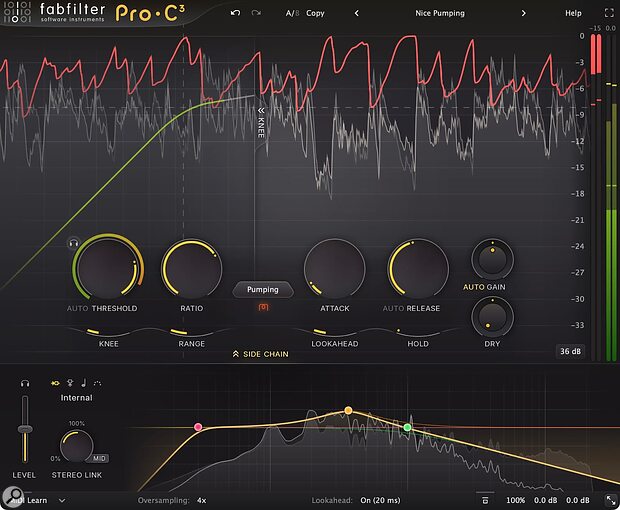
Task: Collapse the SIDE CHAIN section
Action: tap(261, 354)
